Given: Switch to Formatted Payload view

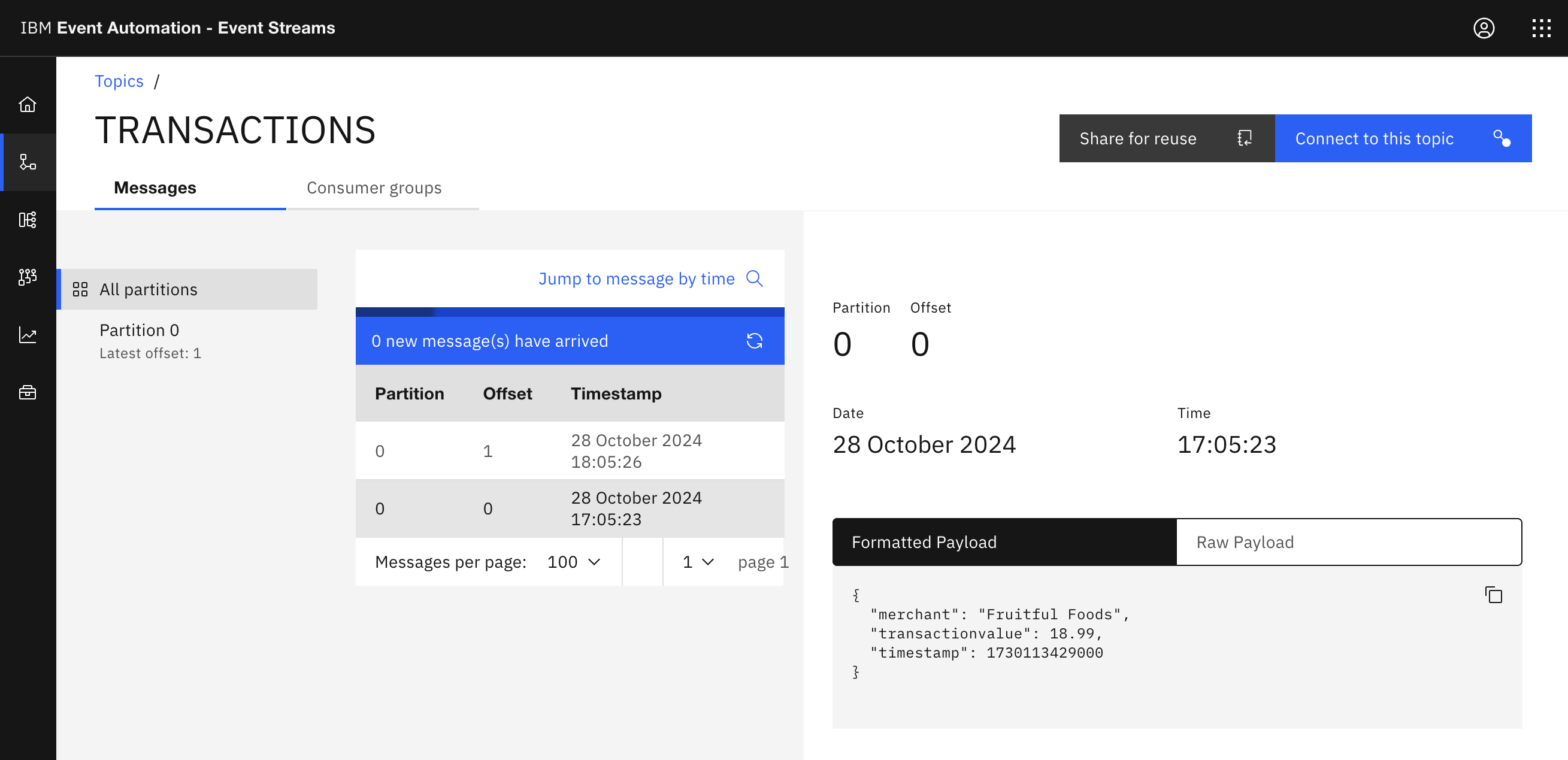Looking at the screenshot, I should pos(1004,542).
